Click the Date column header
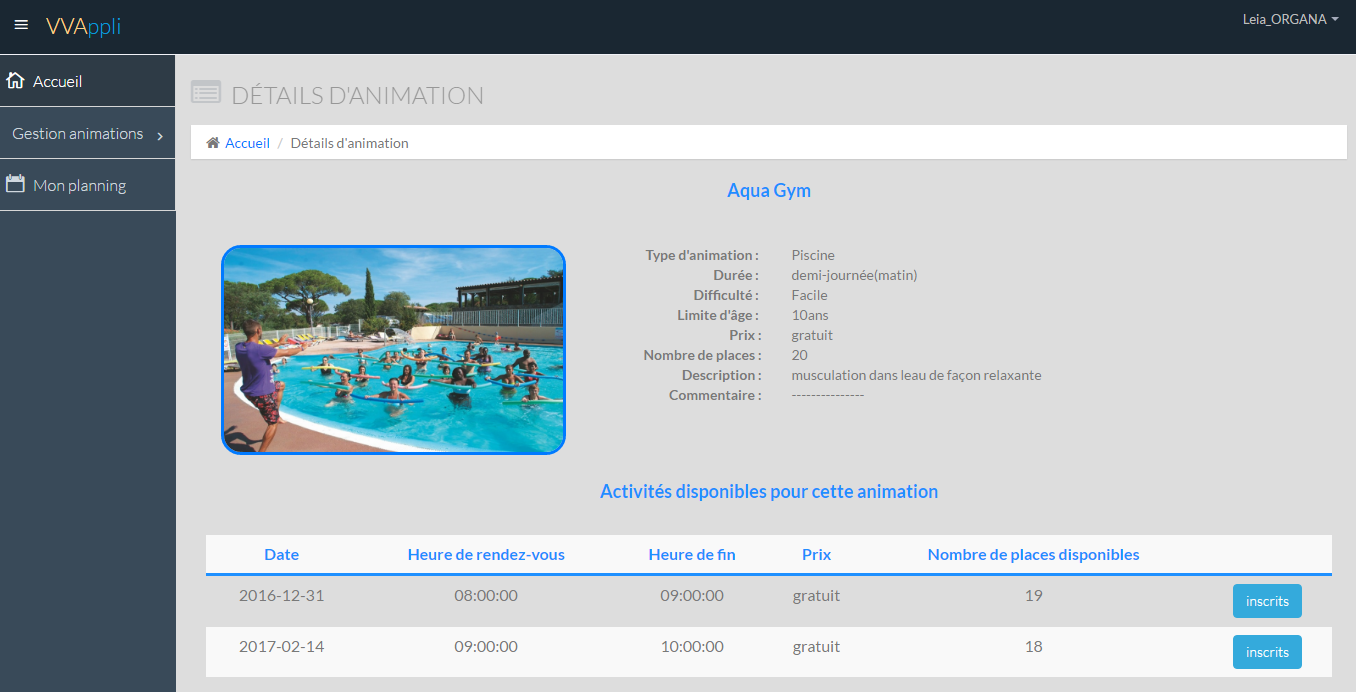Viewport: 1356px width, 692px height. tap(281, 554)
